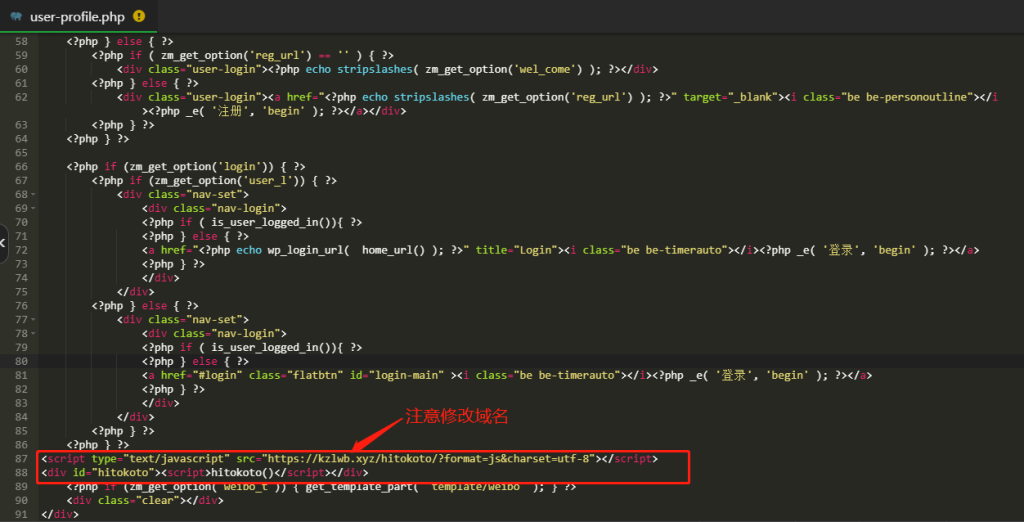Click the yellow warning icon on the tab
Viewport: 1024px width, 522px height.
pos(138,16)
